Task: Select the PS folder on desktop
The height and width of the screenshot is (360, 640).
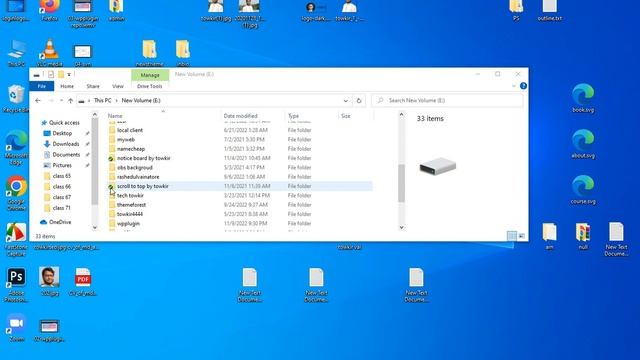Action: click(x=516, y=10)
